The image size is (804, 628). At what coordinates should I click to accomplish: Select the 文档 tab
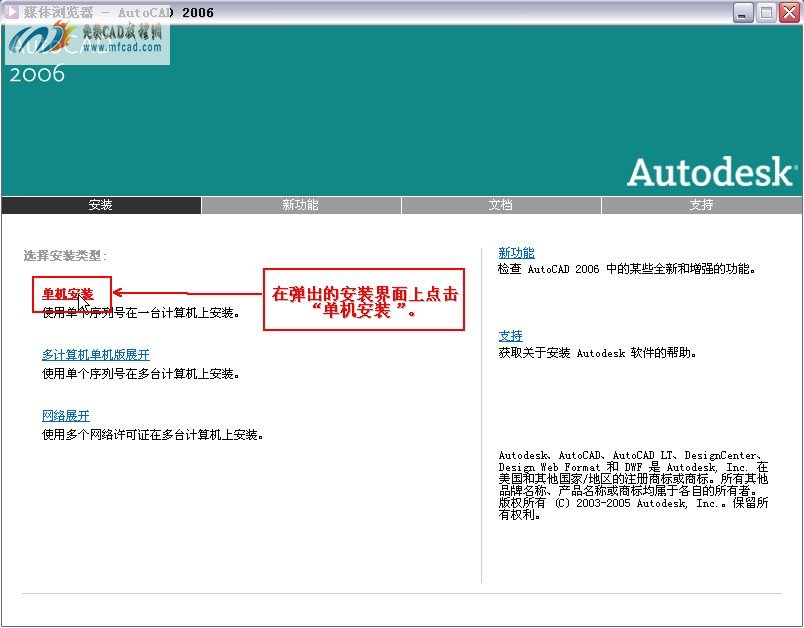[500, 205]
